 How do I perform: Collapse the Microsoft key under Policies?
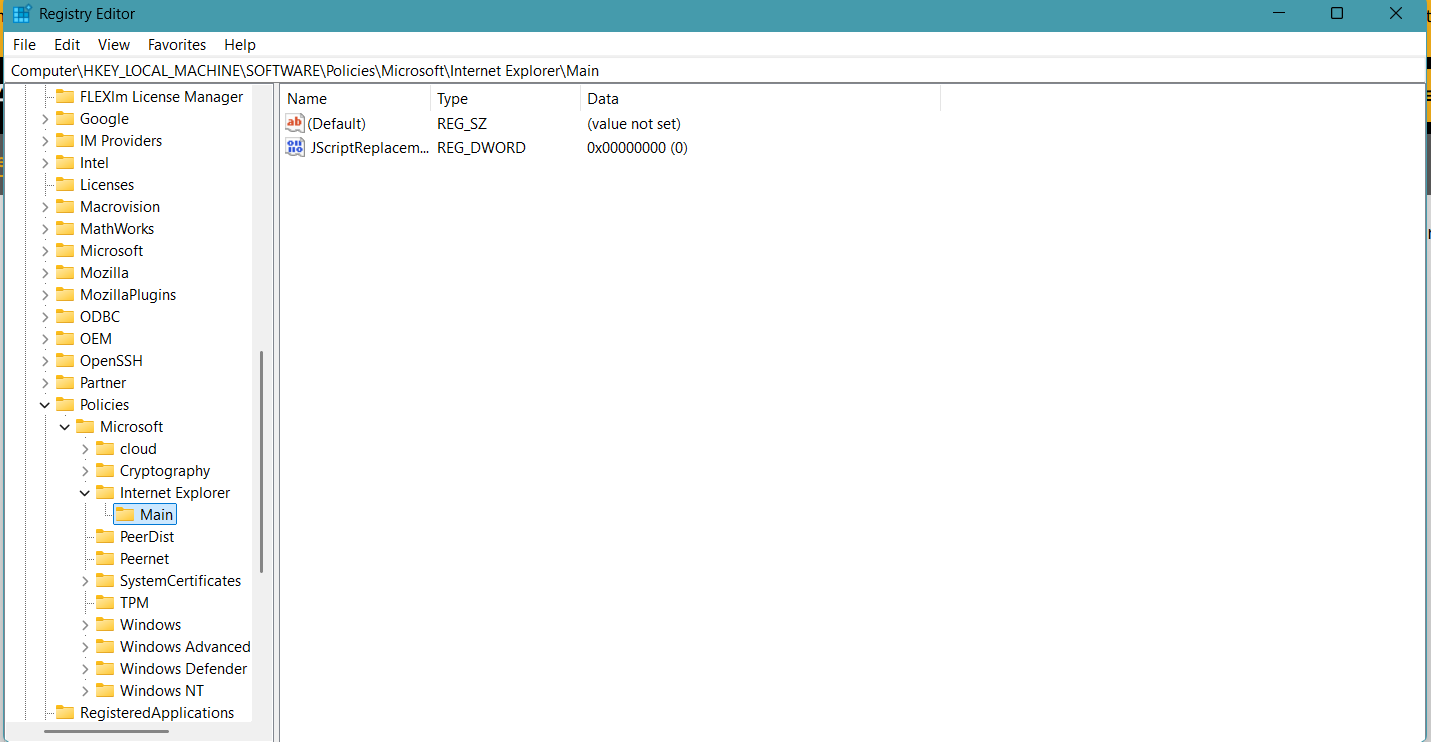coord(65,427)
